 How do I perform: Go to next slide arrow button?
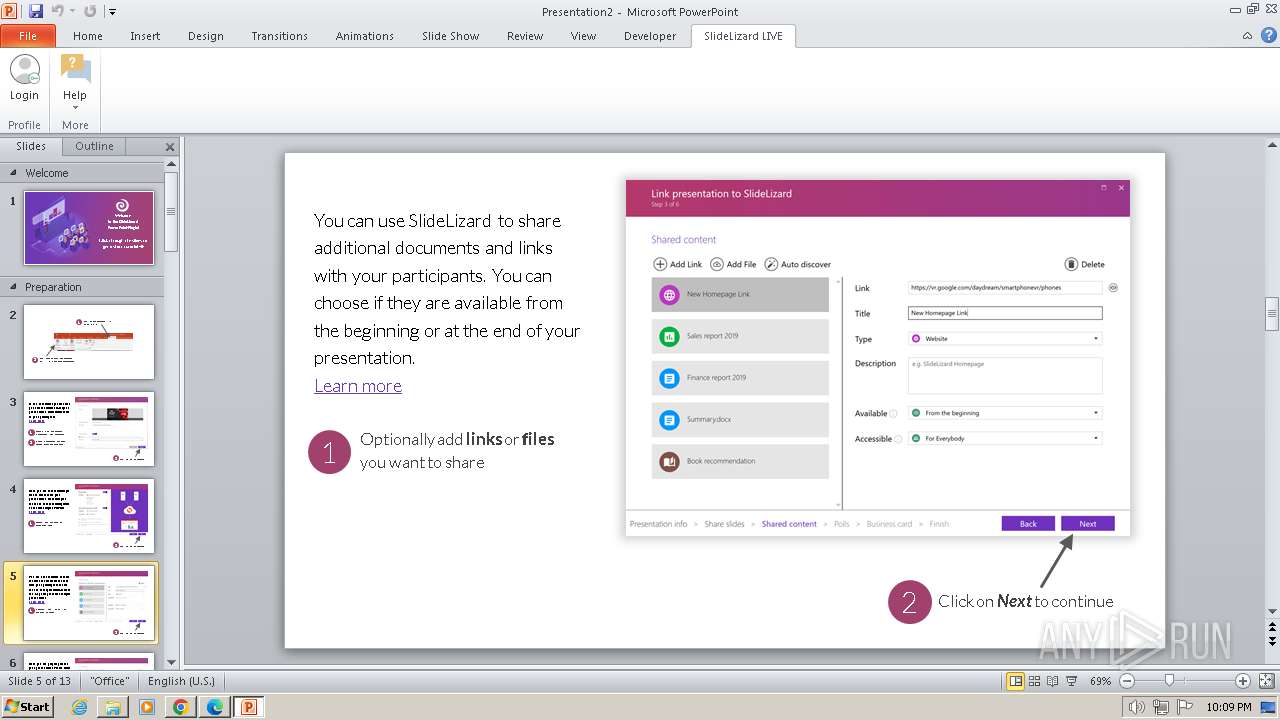[1272, 641]
